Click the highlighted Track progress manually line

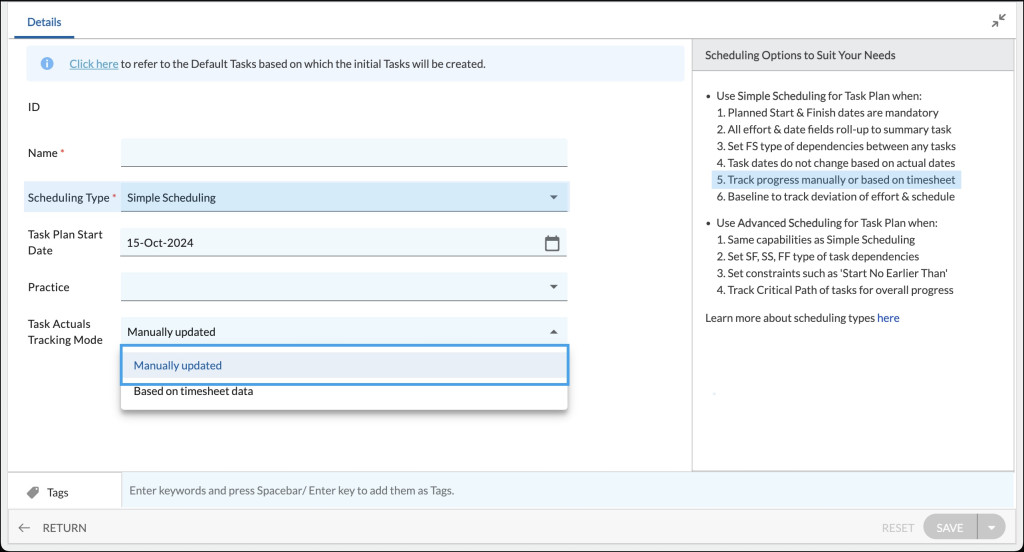click(836, 180)
